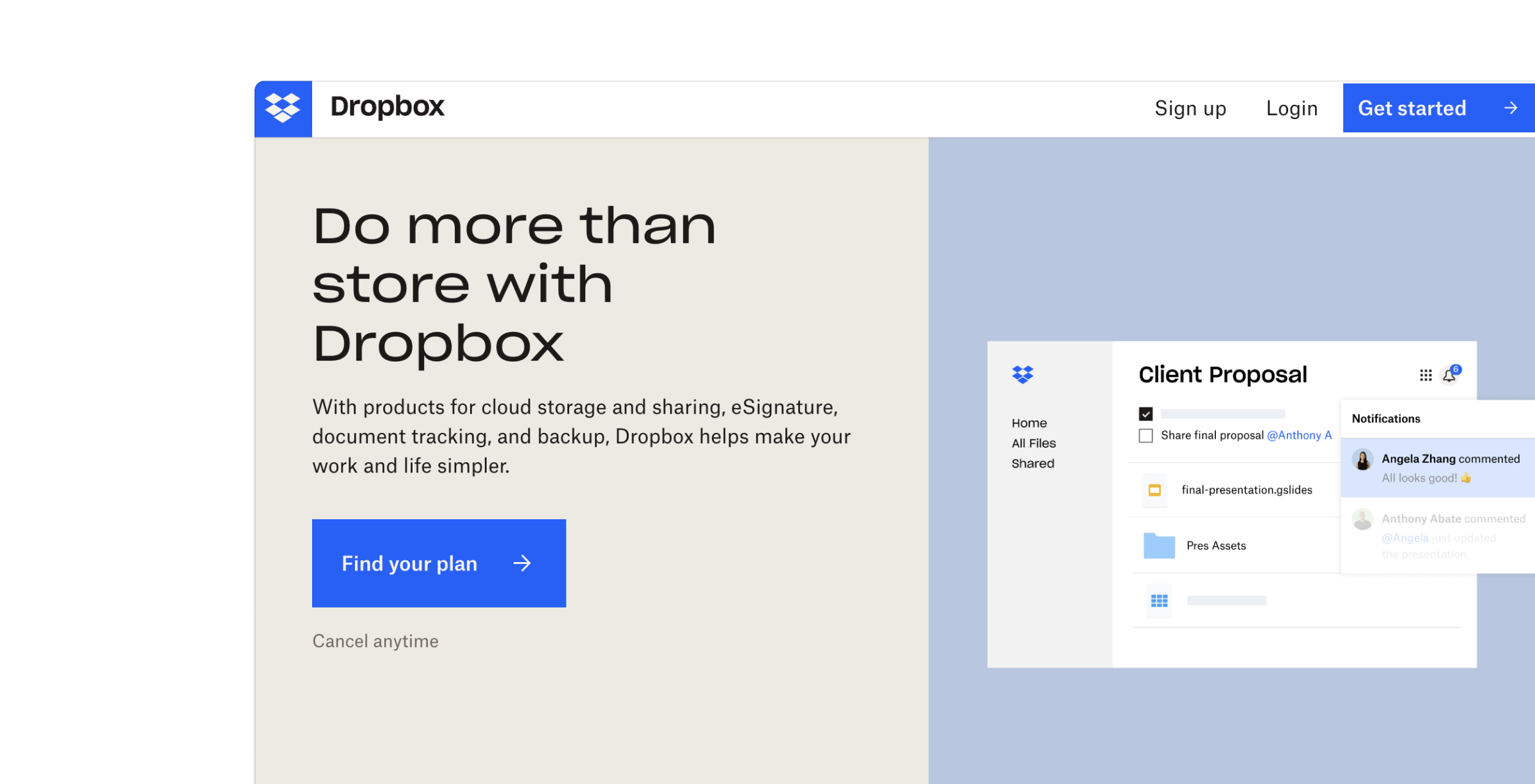Click the yellow Google Slides file icon

[x=1154, y=490]
